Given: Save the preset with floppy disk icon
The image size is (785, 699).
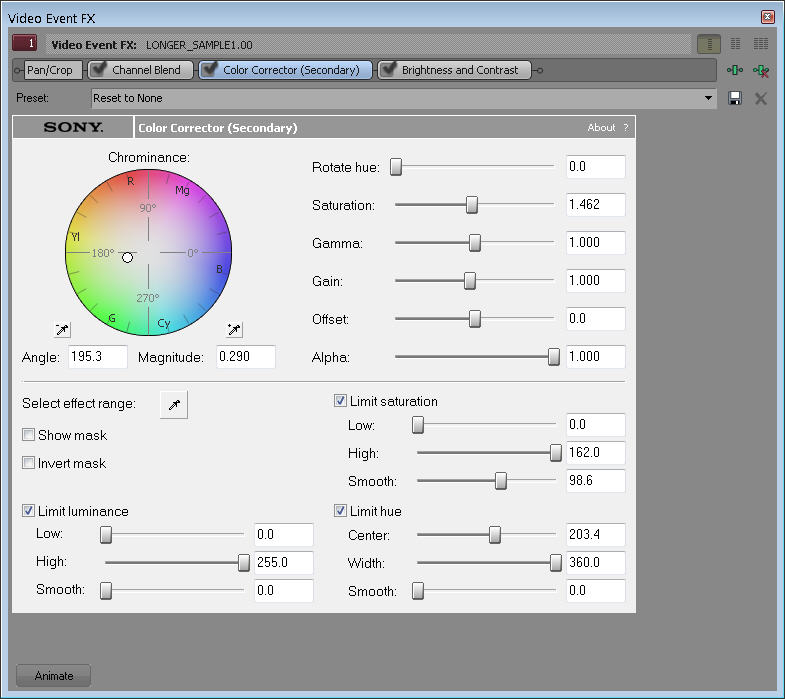Looking at the screenshot, I should click(x=735, y=98).
